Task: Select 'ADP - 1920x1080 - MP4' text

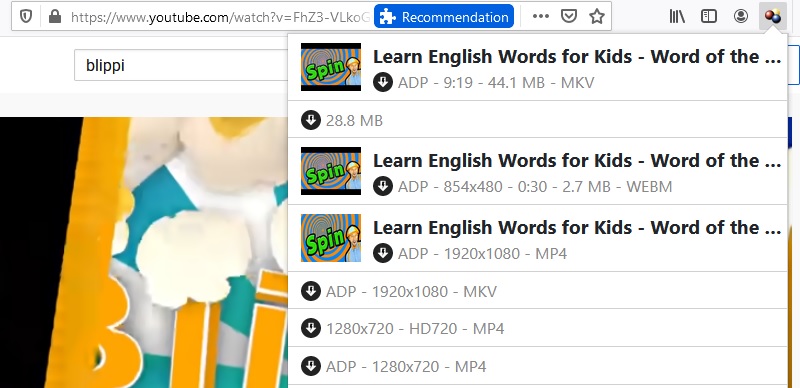Action: [x=482, y=254]
